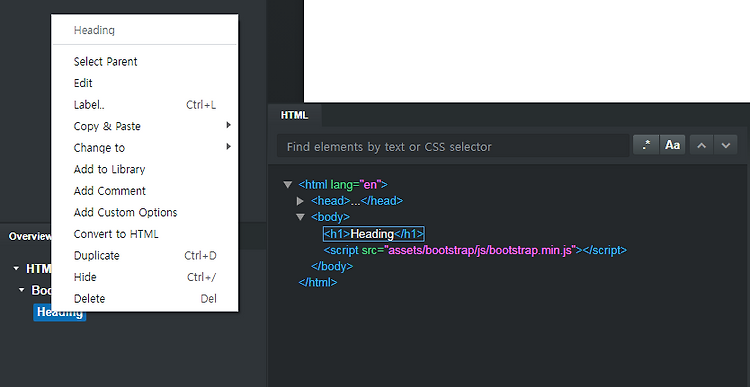Delete the Heading via context menu
Image resolution: width=750 pixels, height=387 pixels.
[144, 299]
